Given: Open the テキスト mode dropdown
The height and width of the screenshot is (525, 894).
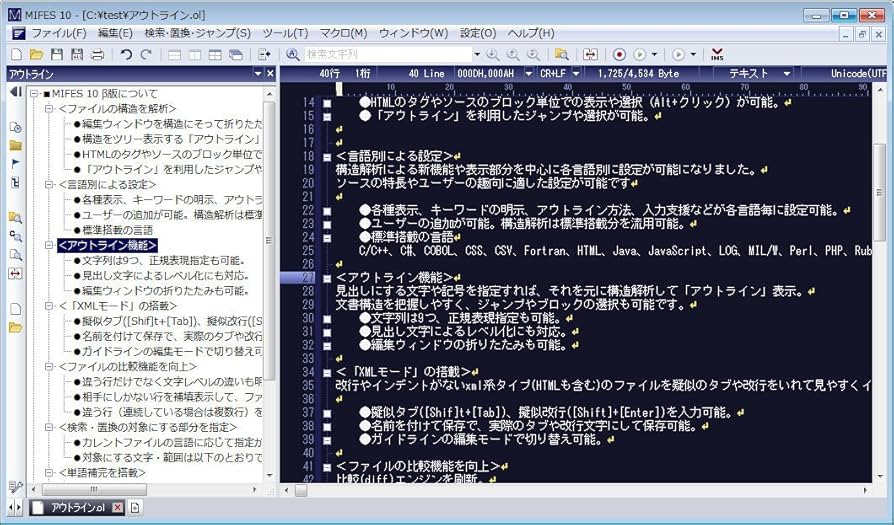Looking at the screenshot, I should (x=787, y=74).
